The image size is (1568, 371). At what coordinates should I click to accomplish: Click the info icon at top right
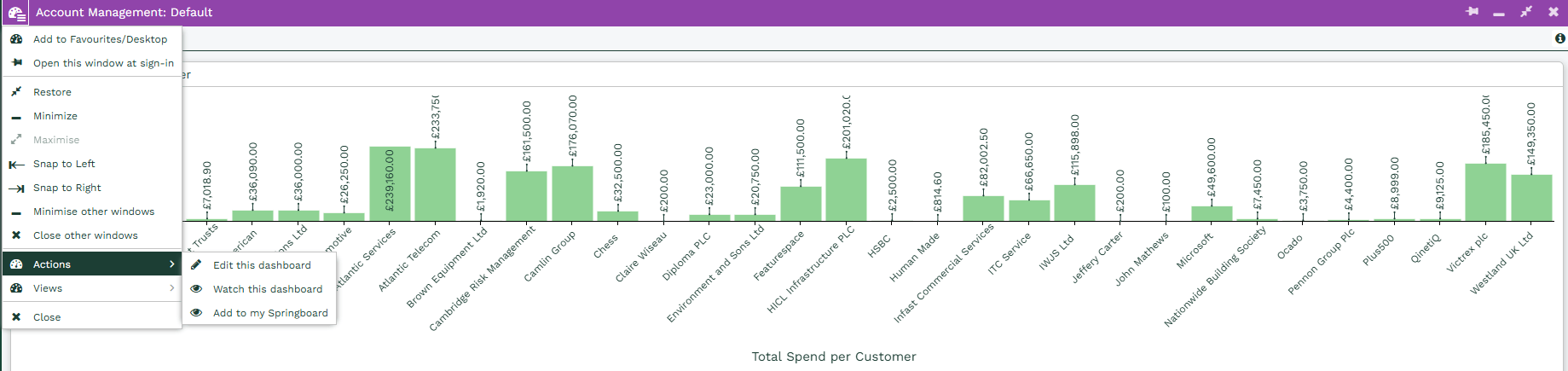(x=1560, y=38)
